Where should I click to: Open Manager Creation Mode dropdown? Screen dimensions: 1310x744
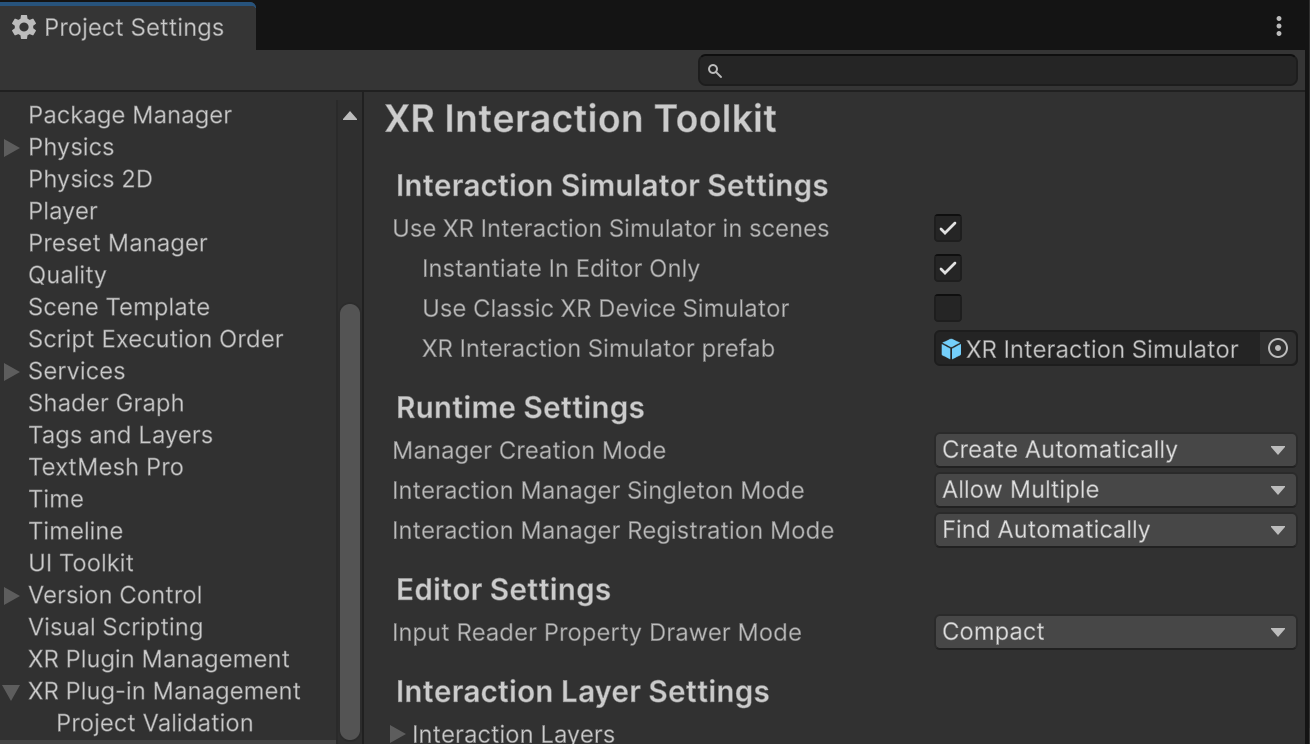click(x=1115, y=450)
